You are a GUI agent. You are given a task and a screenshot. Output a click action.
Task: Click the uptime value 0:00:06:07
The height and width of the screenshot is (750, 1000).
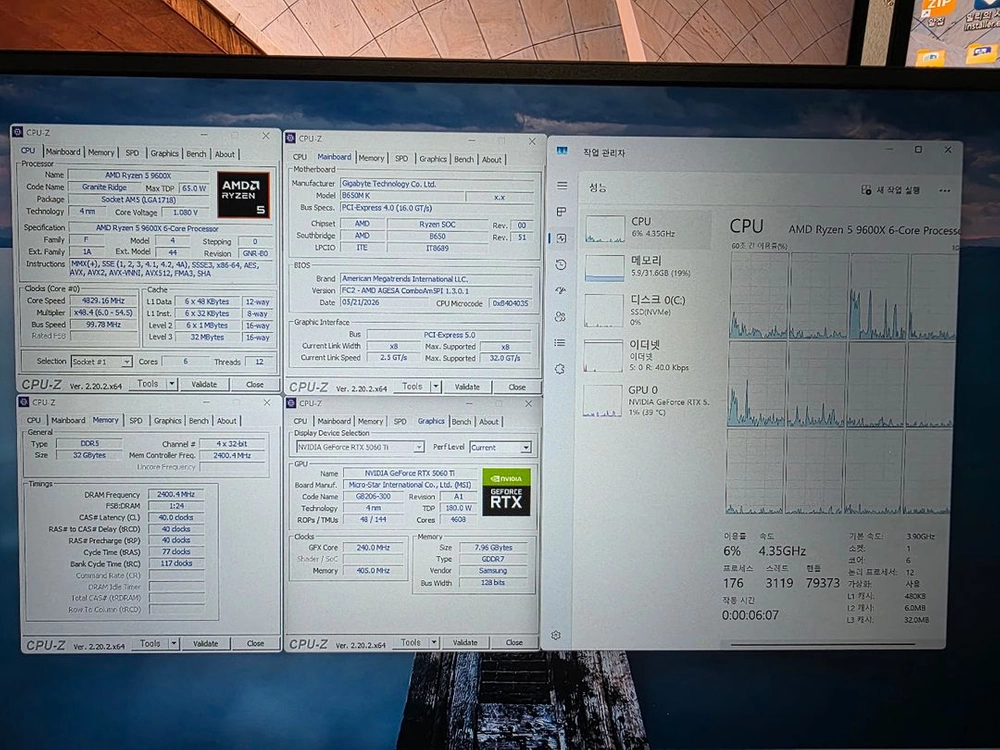pos(750,615)
